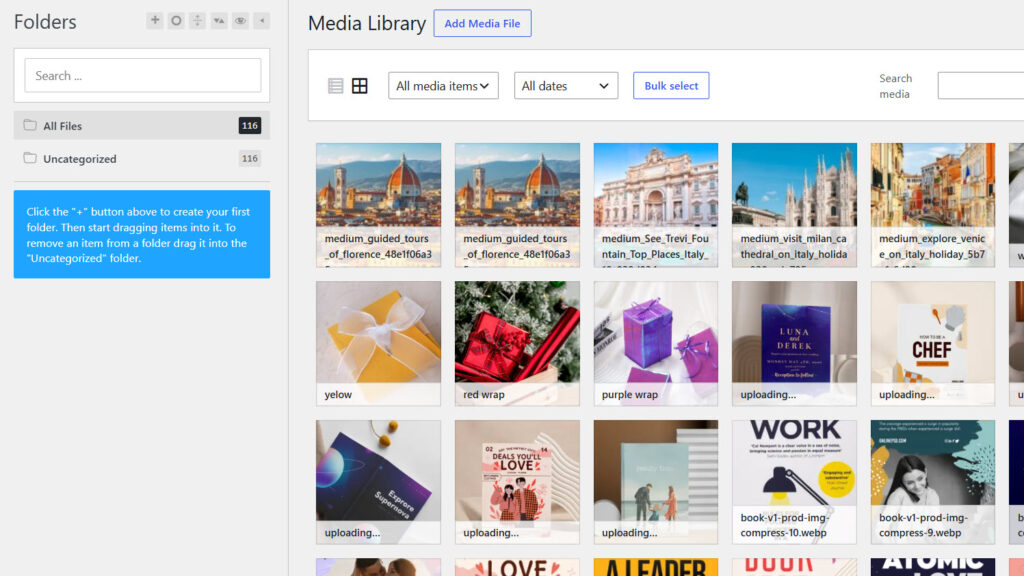Collapse the Folders sidebar with left arrow
Screen dimensions: 1024x576
262,21
